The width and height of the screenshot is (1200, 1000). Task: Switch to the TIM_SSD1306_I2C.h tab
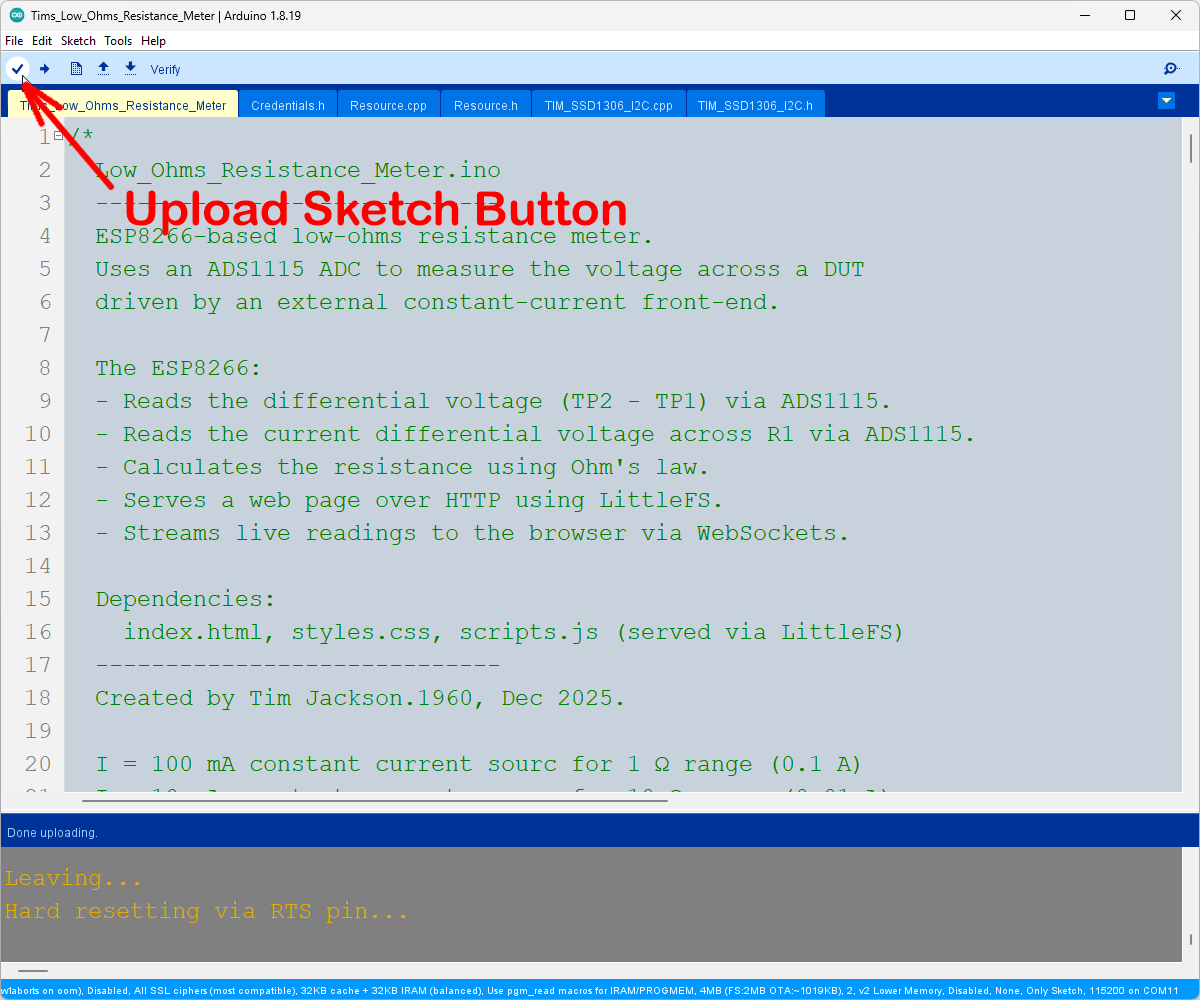[755, 105]
